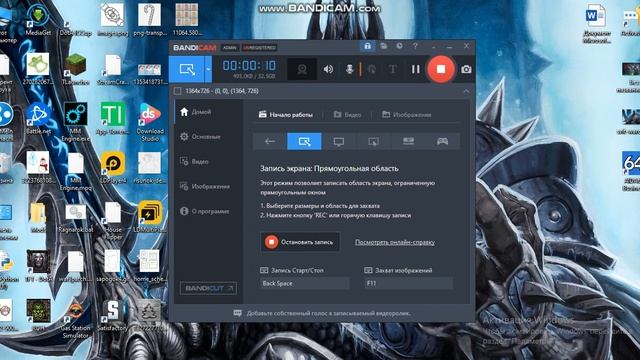Open Bandicam help question mark
640x360 pixels.
(415, 46)
